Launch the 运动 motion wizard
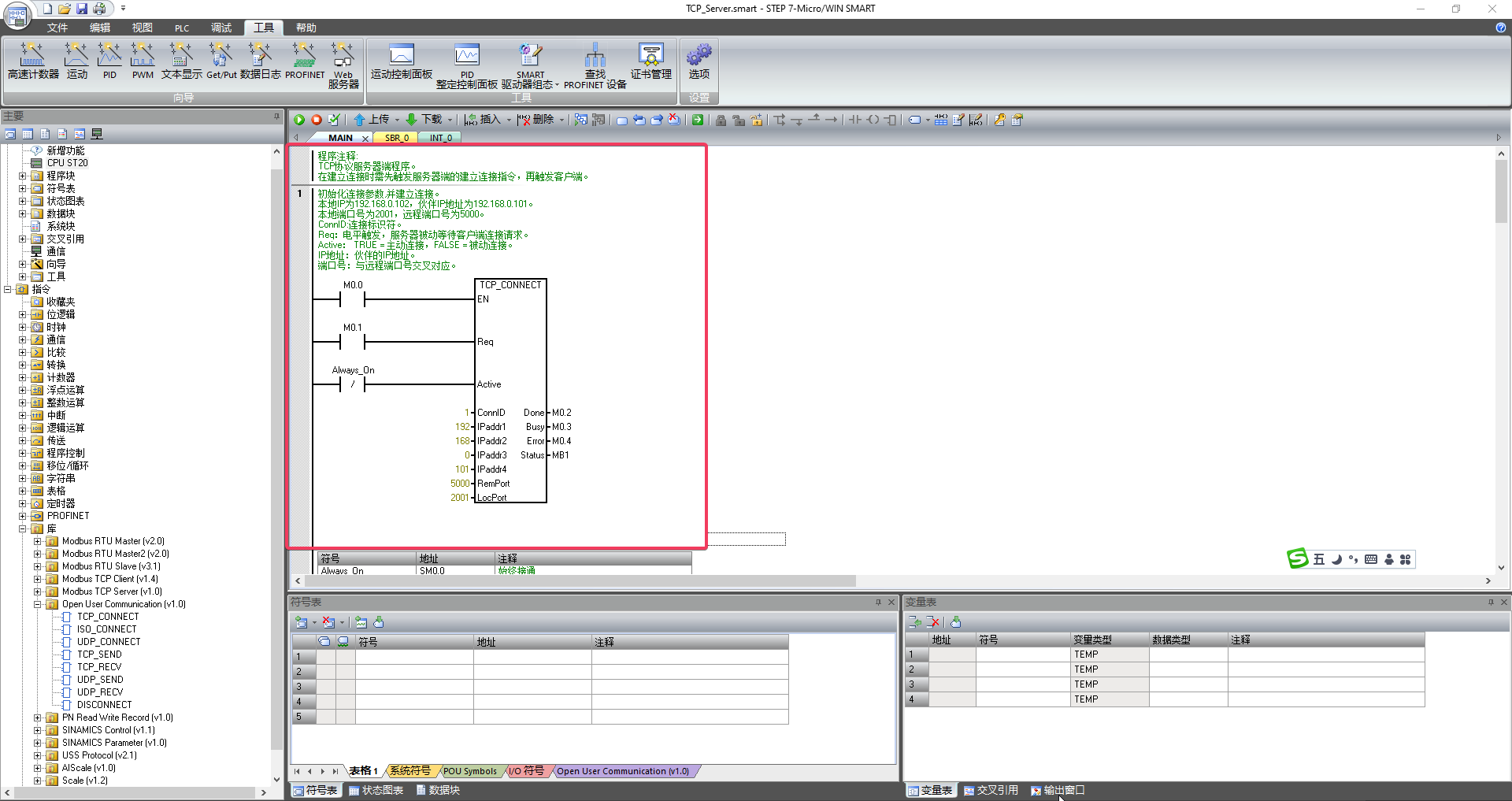The height and width of the screenshot is (801, 1512). coord(76,61)
